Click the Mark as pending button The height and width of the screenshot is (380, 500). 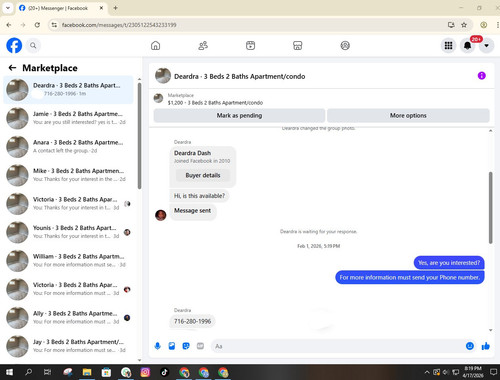(x=239, y=115)
